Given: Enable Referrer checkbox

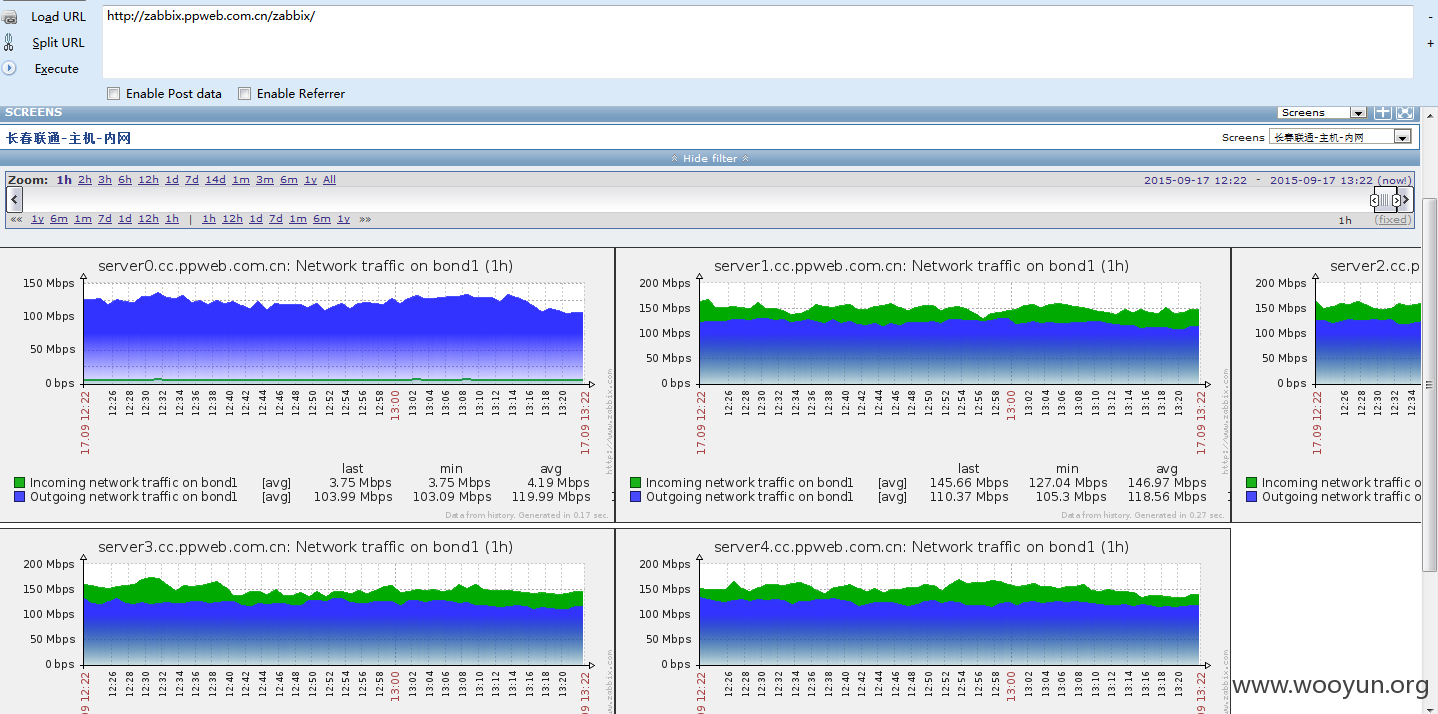Looking at the screenshot, I should click(244, 94).
